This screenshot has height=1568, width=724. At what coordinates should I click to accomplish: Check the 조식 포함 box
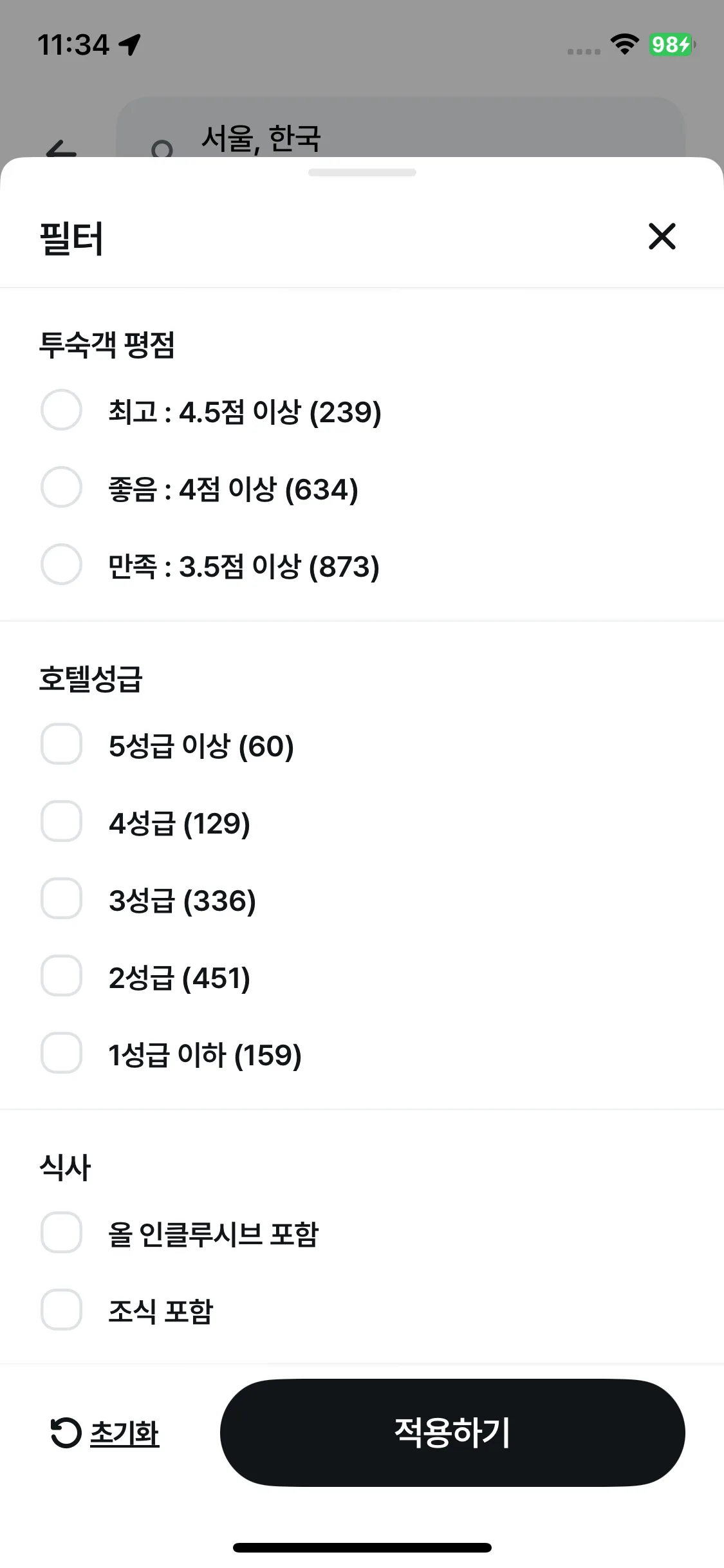click(x=61, y=1310)
